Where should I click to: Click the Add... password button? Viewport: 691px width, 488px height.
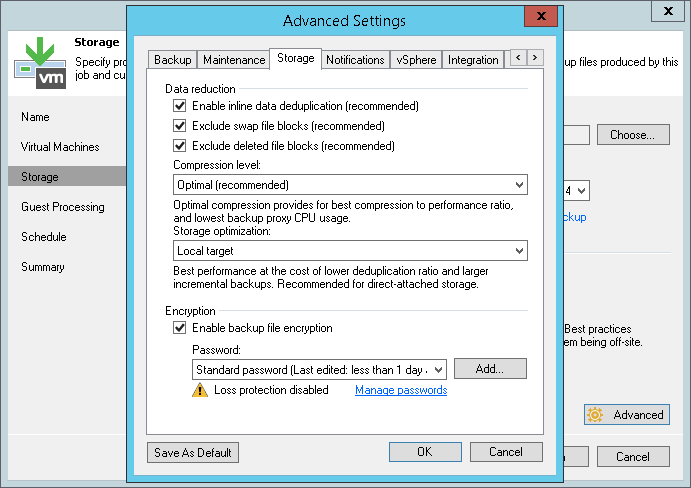pos(490,369)
